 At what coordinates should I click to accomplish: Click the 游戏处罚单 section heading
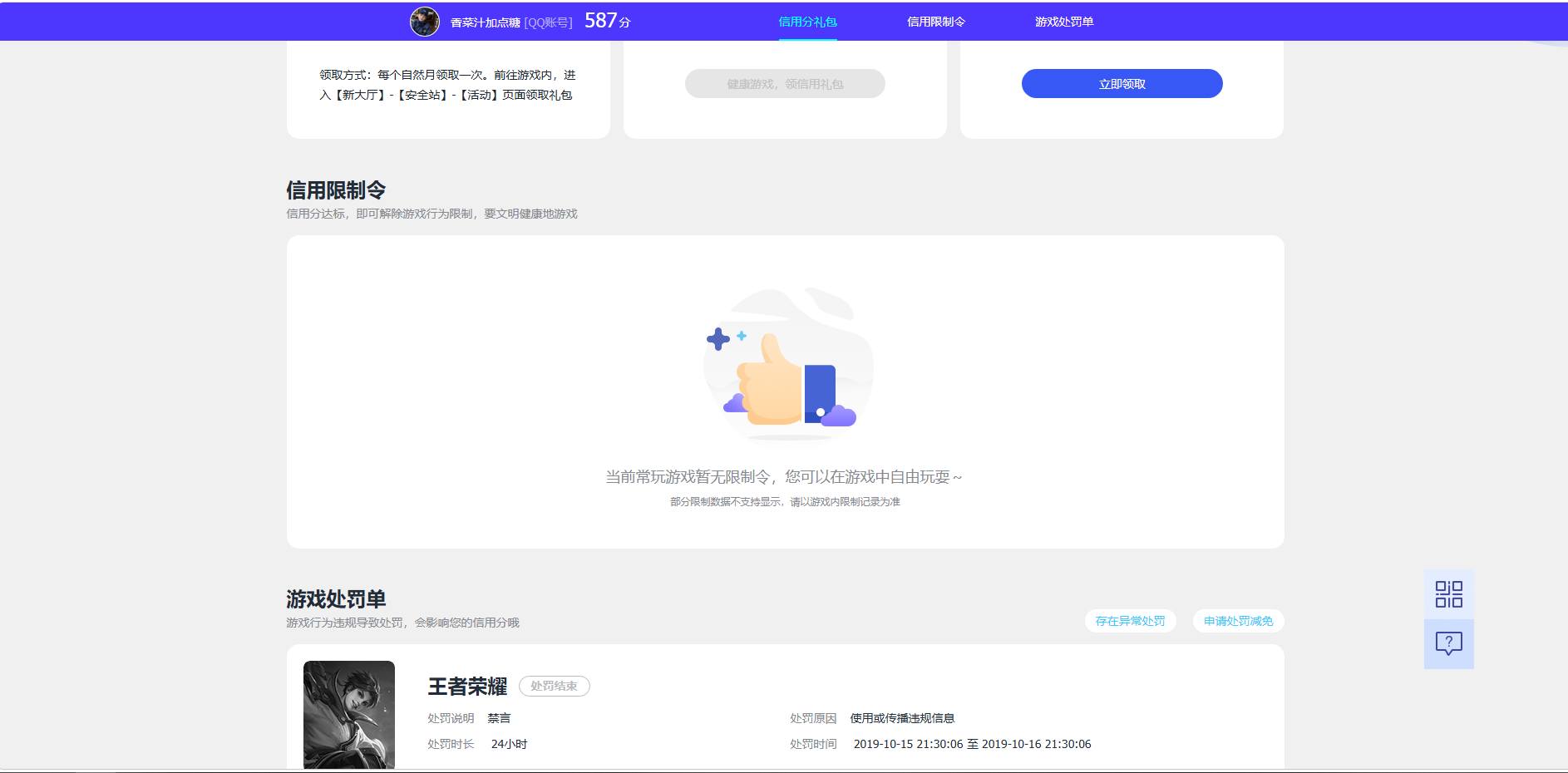tap(336, 599)
